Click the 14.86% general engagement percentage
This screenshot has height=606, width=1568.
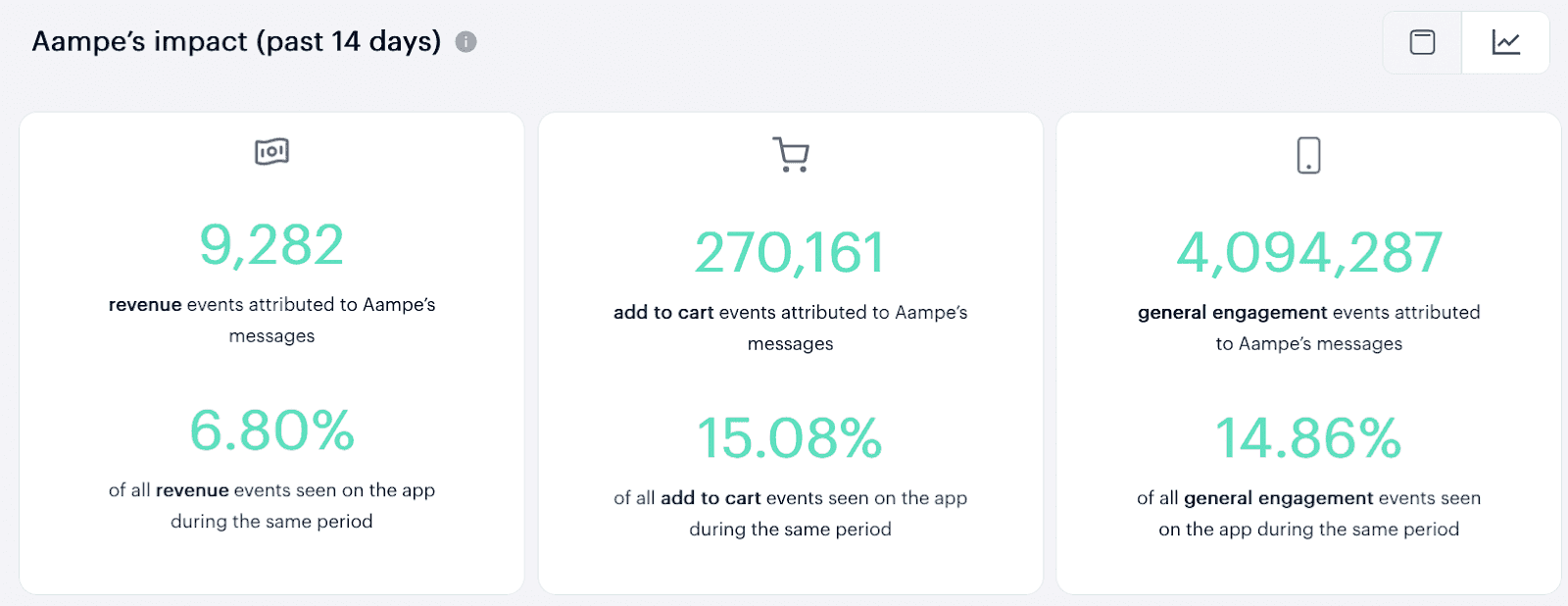pyautogui.click(x=1309, y=438)
